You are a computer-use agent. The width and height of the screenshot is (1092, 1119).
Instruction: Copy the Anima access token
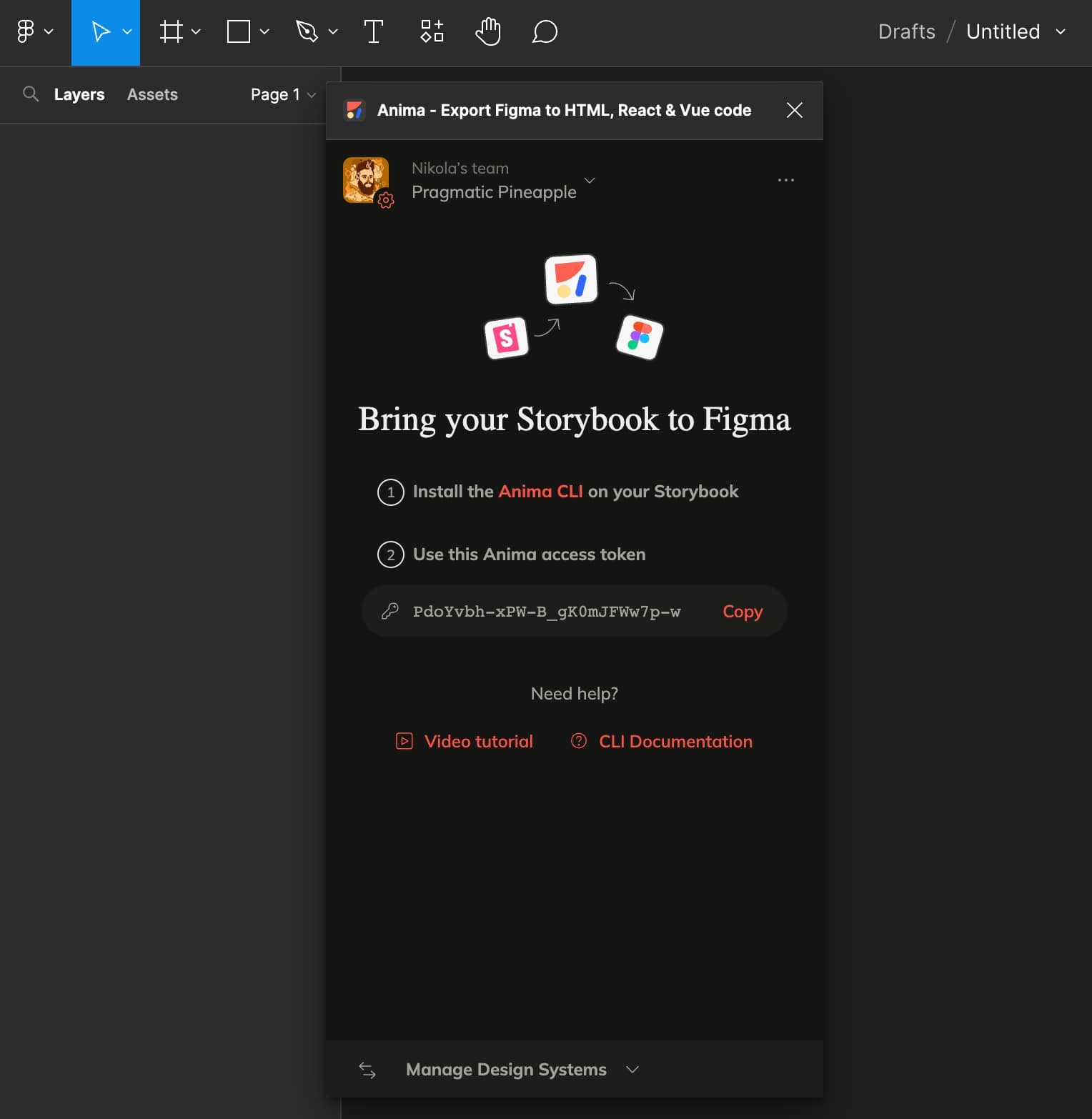(x=742, y=612)
